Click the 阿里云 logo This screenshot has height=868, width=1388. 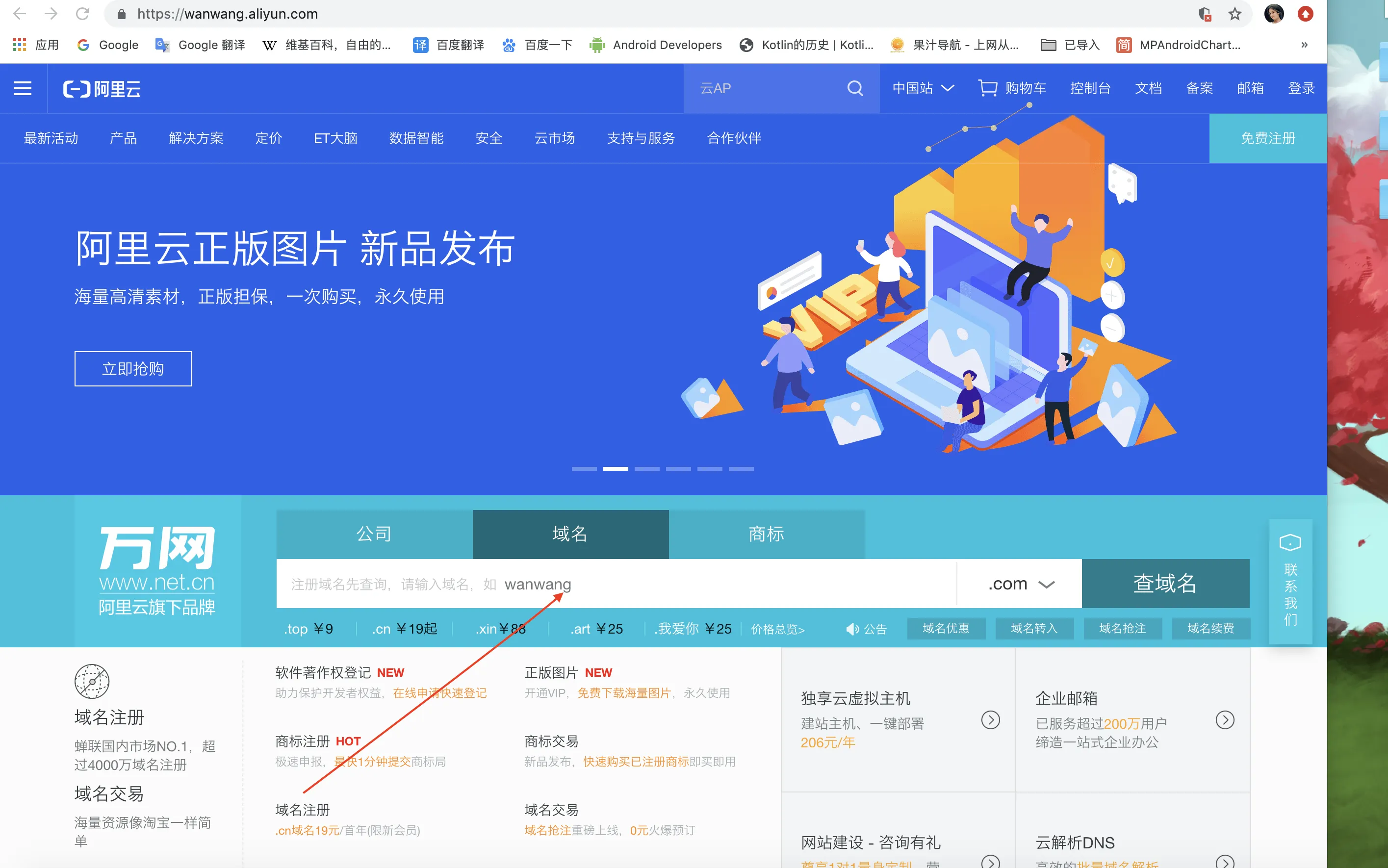tap(102, 89)
